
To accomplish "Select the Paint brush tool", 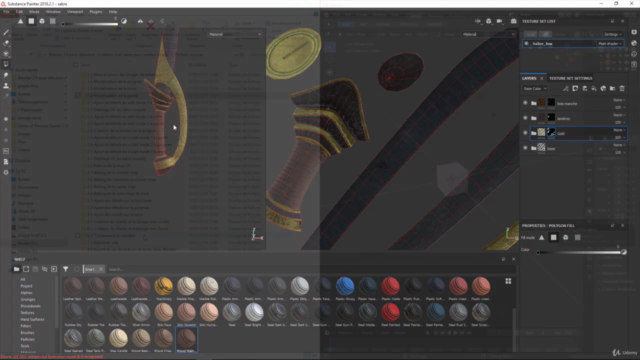I will [x=6, y=32].
